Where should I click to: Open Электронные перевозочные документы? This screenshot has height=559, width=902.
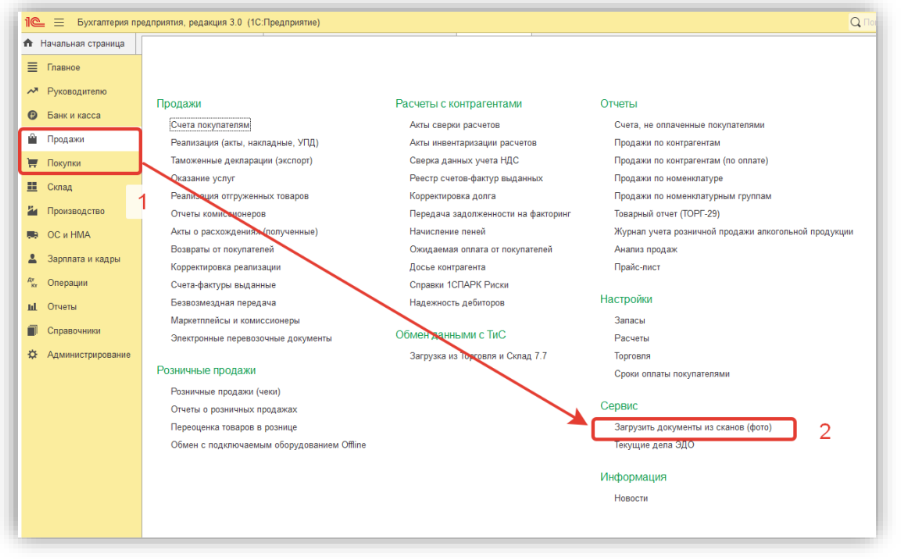[251, 338]
